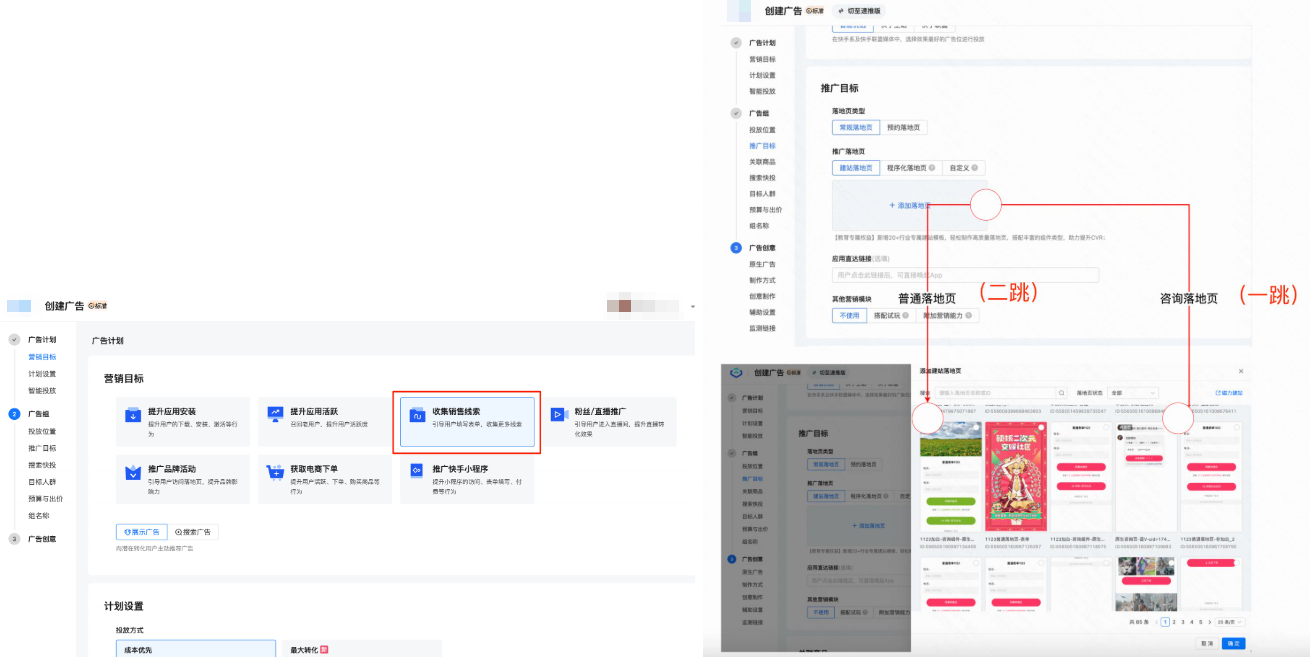
Task: Open the 落地页状态 全部 dropdown
Action: tap(1132, 393)
